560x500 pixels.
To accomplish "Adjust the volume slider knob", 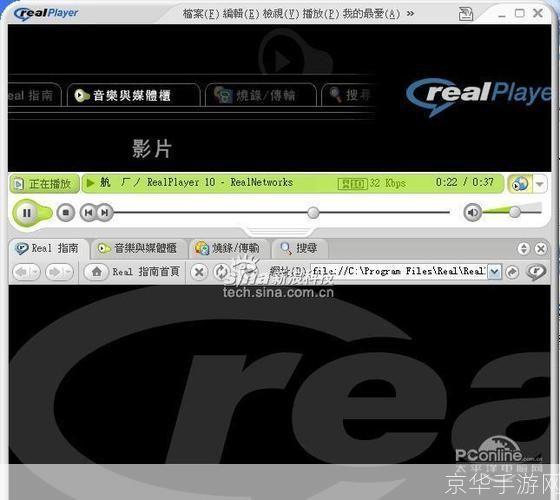I will (515, 212).
